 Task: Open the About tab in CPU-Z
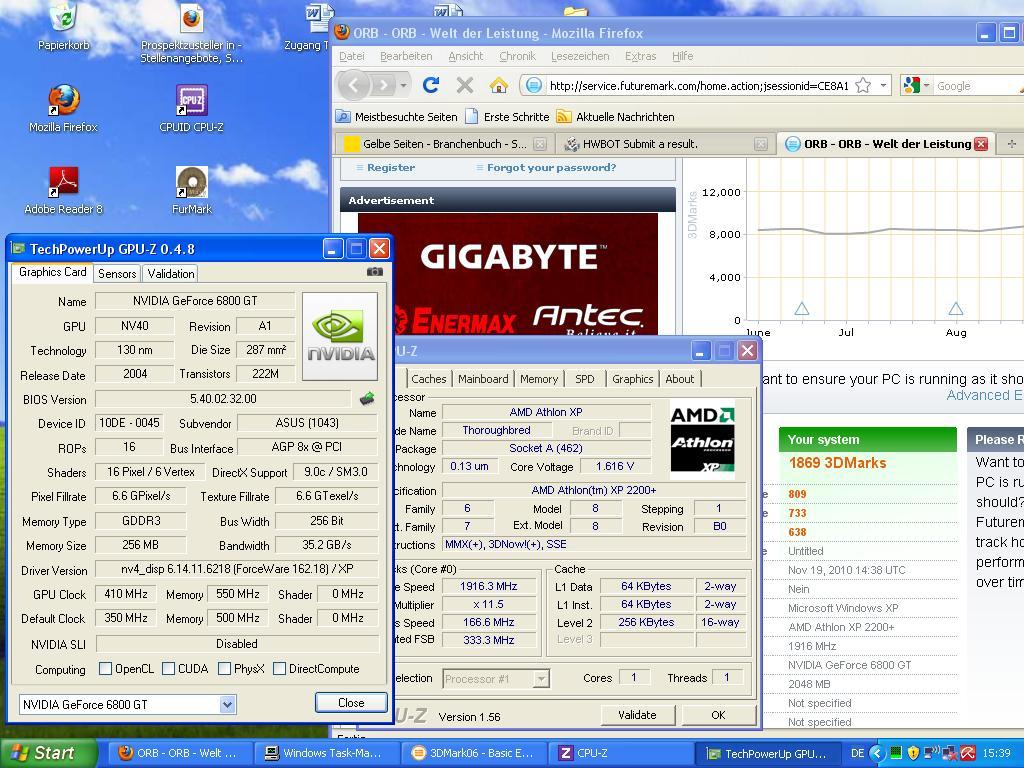point(680,379)
